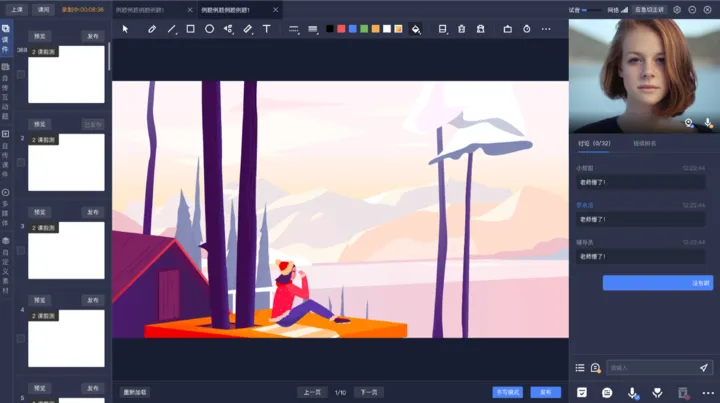This screenshot has height=403, width=720.
Task: Toggle the camera icon on teacher video
Action: click(x=689, y=123)
